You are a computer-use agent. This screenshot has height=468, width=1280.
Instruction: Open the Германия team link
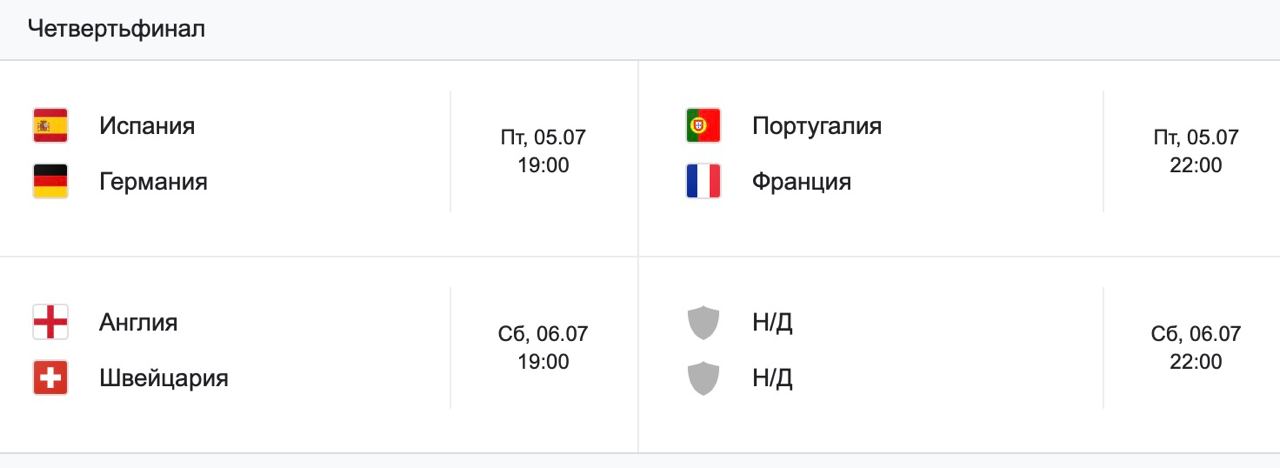pos(153,182)
